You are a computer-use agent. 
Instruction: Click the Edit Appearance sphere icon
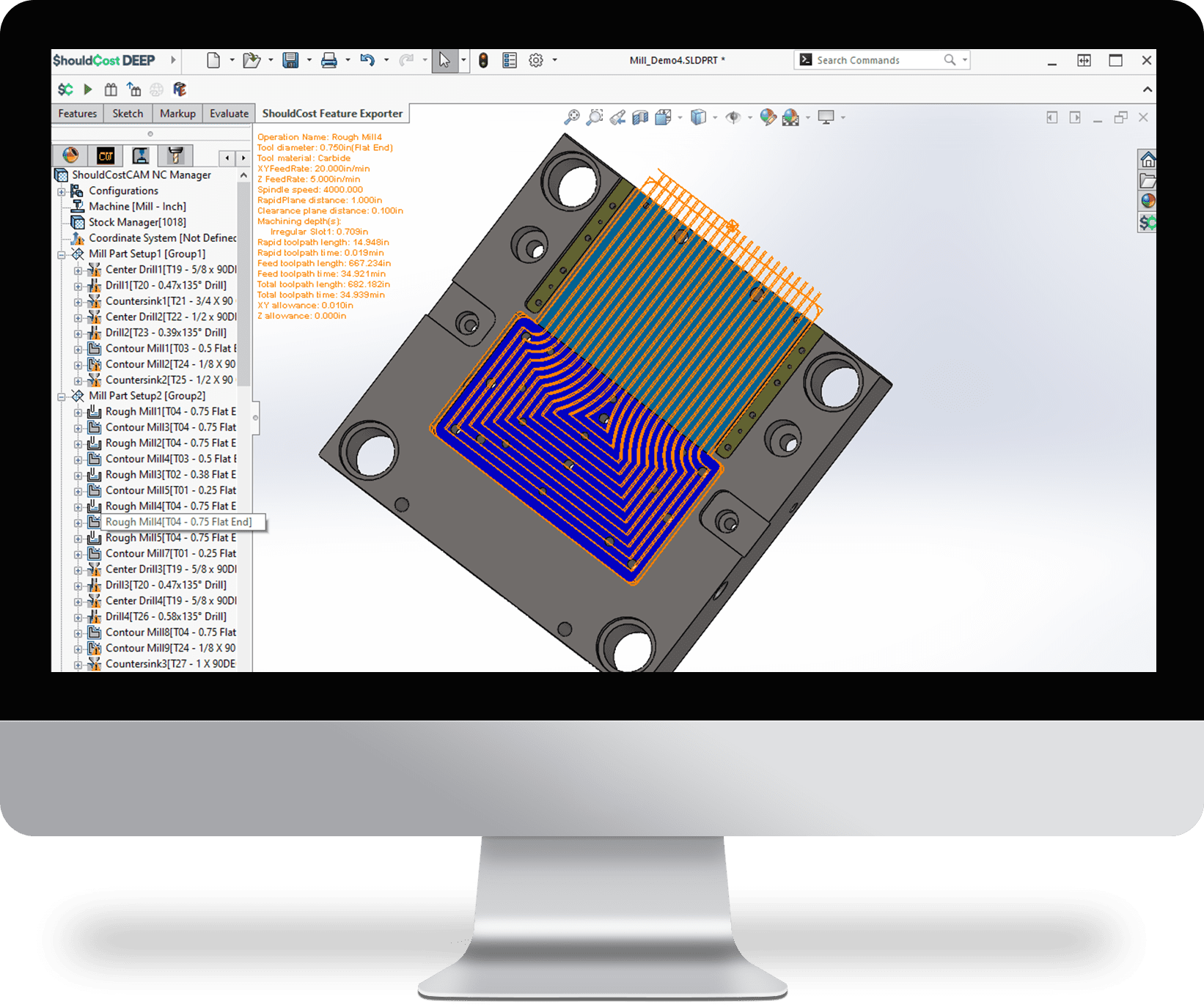point(768,117)
